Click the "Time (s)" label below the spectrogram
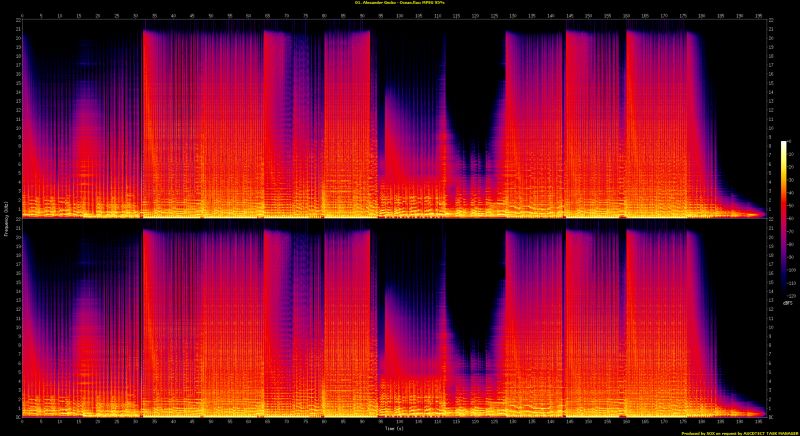The image size is (800, 436). [x=391, y=425]
